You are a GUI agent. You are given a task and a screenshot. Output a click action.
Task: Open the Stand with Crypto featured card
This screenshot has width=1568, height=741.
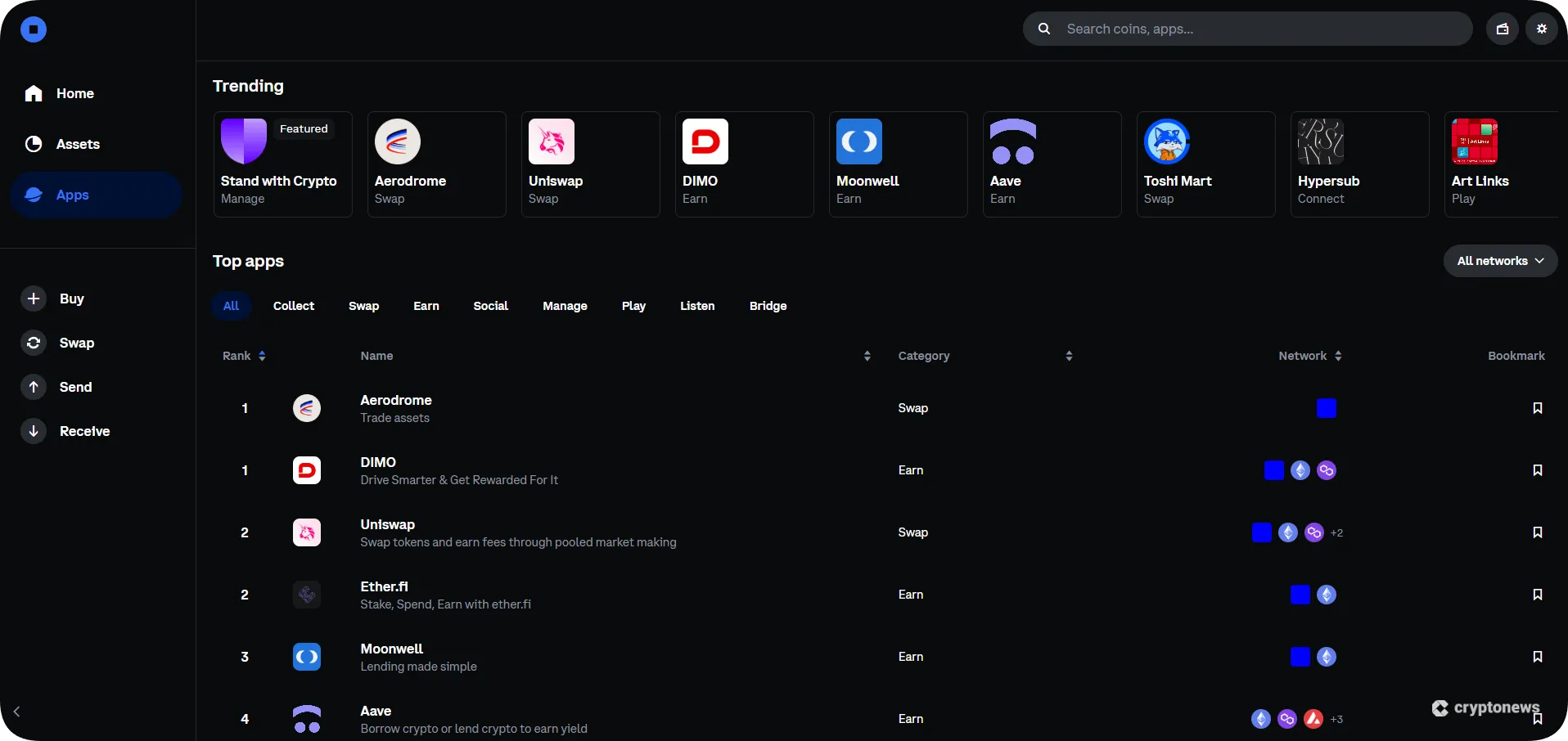pos(282,164)
